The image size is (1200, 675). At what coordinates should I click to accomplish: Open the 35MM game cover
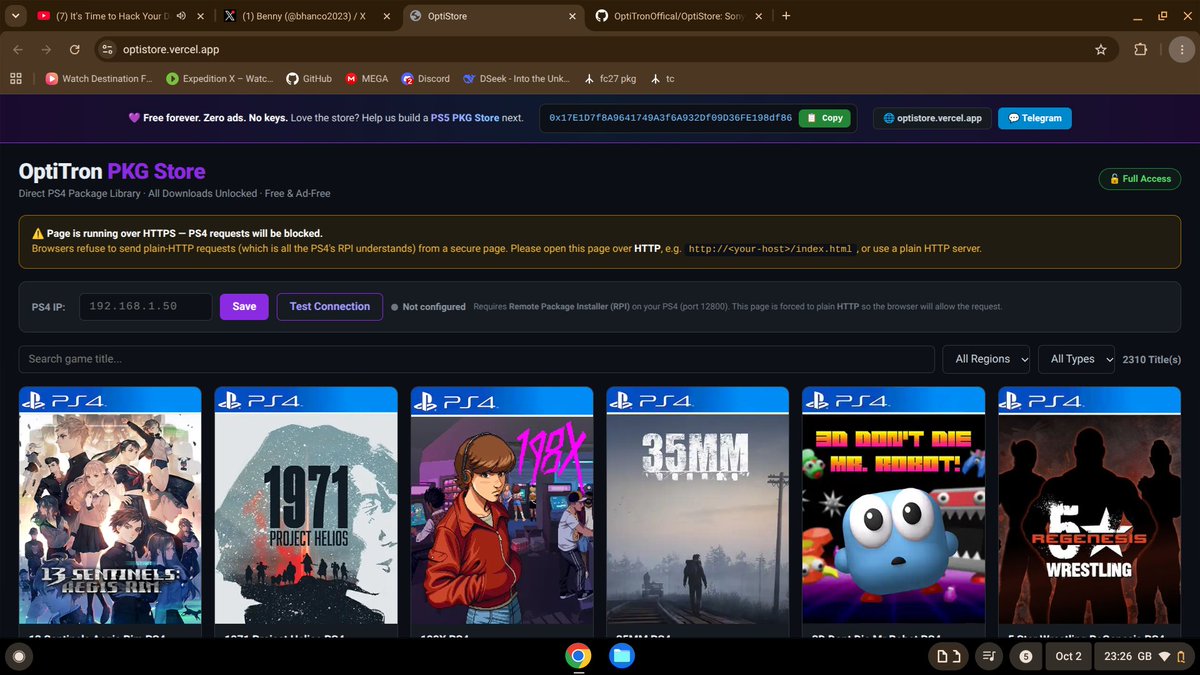pyautogui.click(x=698, y=505)
